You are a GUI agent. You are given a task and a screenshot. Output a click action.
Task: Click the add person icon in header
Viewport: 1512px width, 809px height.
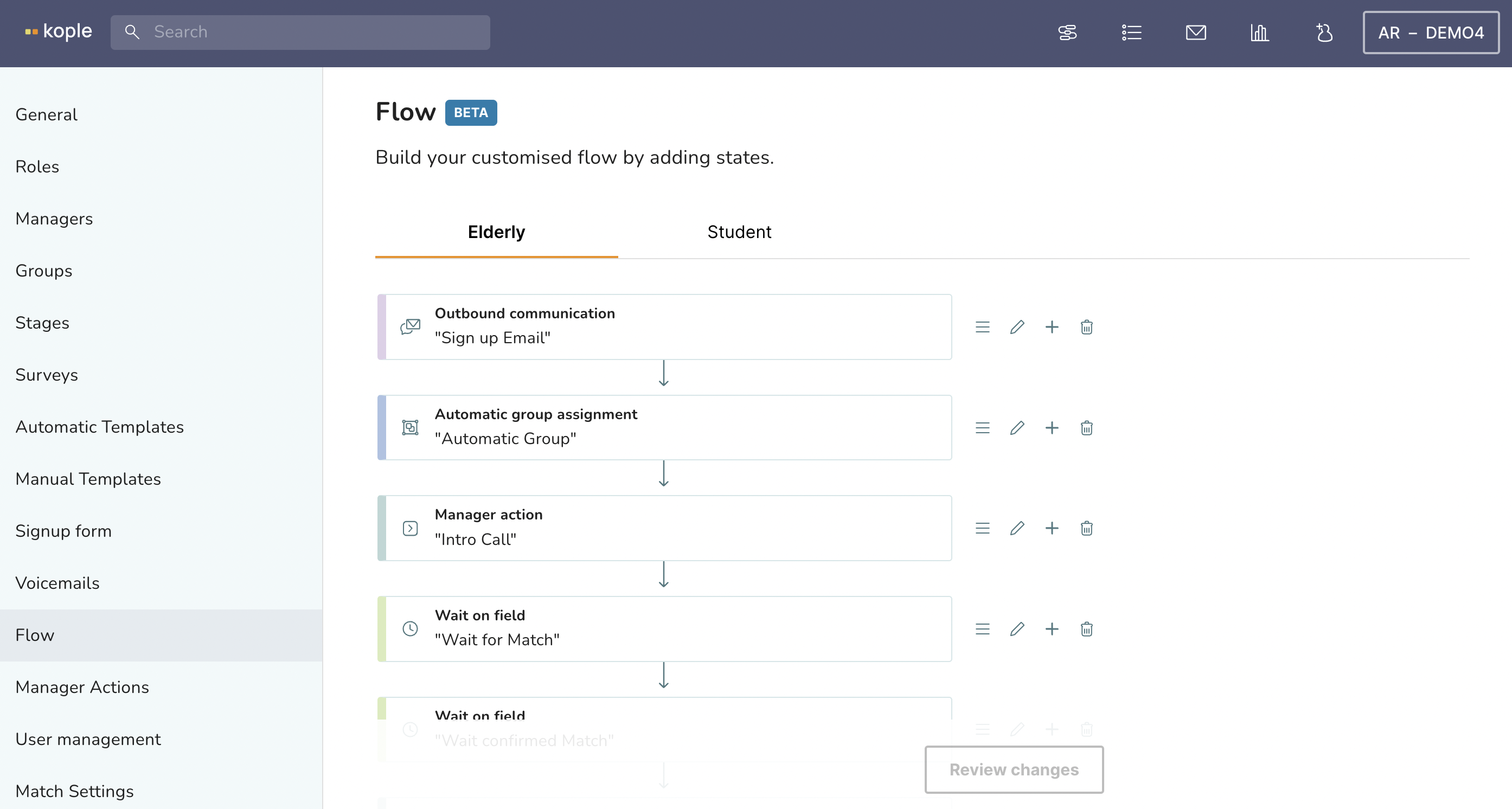1324,33
